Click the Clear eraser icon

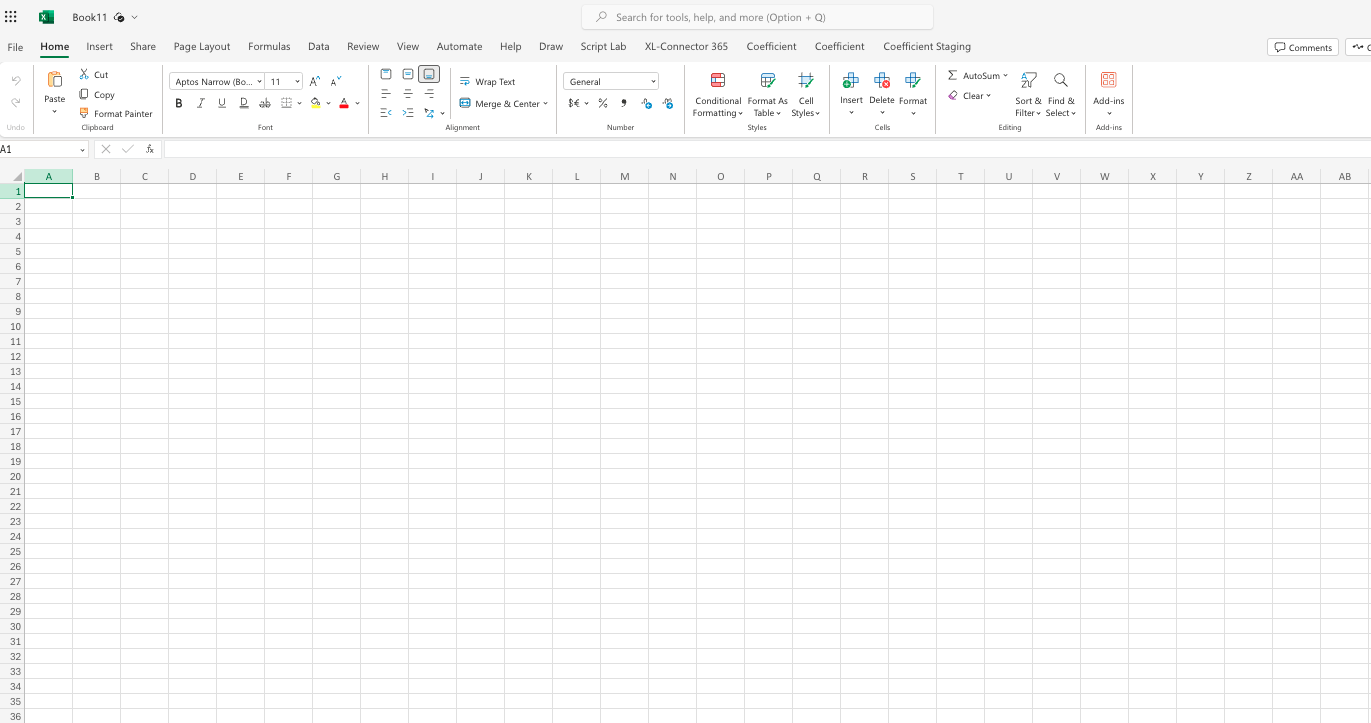tap(953, 96)
